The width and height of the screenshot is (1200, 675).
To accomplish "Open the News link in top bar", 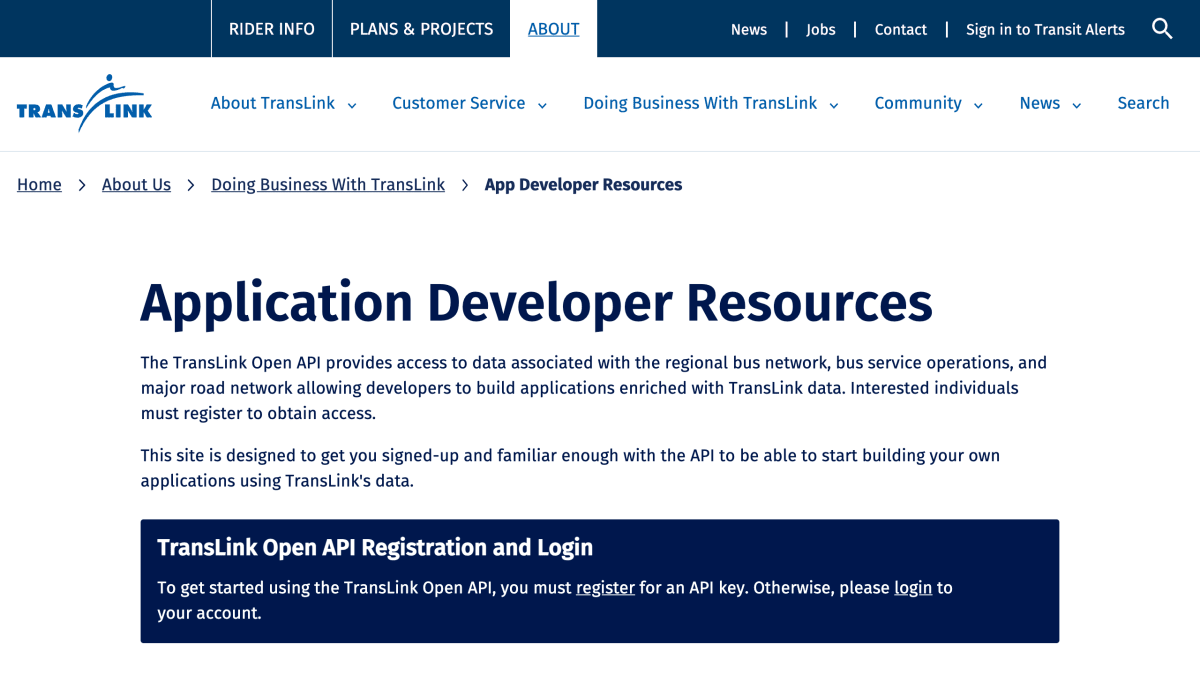I will [749, 30].
